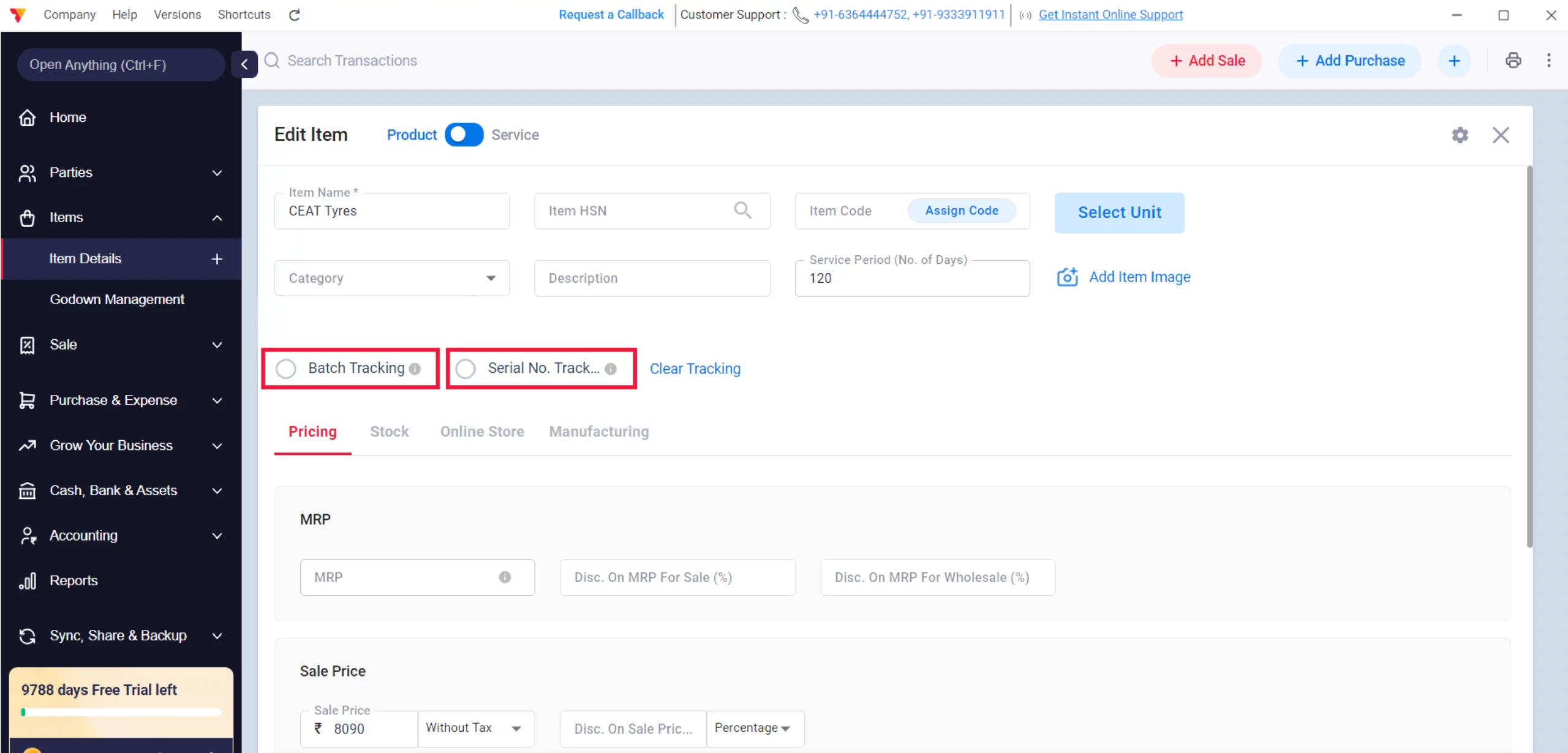The width and height of the screenshot is (1568, 753).
Task: Click the Clear Tracking link
Action: coord(695,369)
